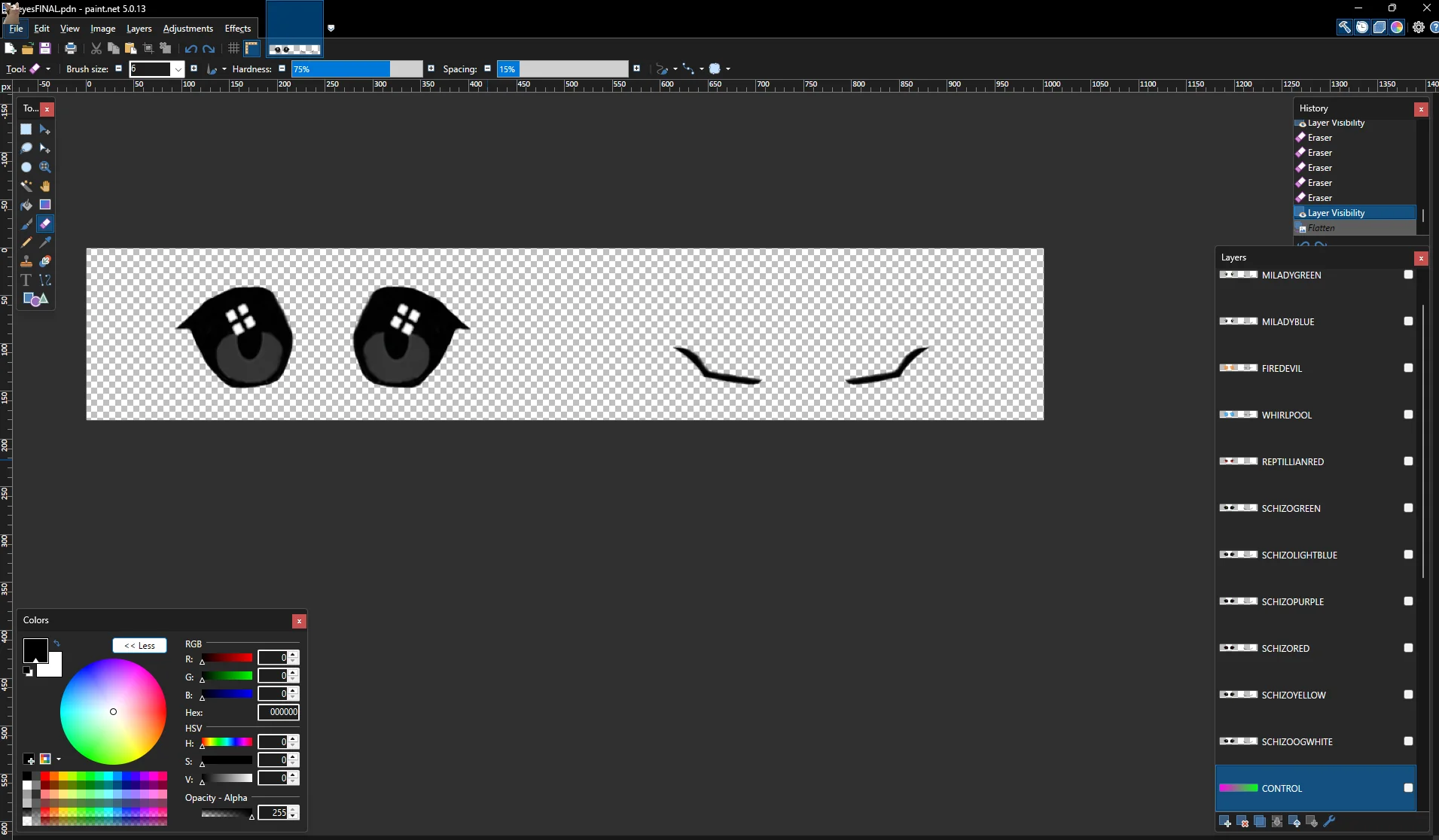The image size is (1439, 840).
Task: Click the Undo toolbar icon
Action: click(191, 49)
